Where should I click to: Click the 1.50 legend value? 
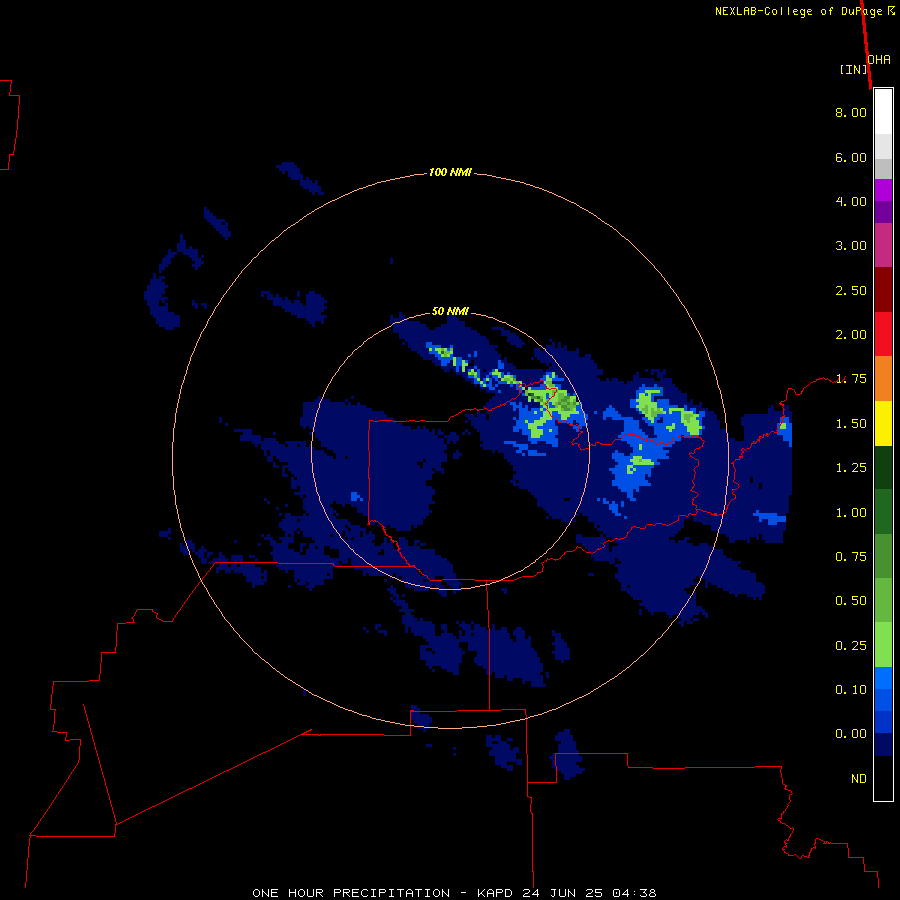tap(851, 424)
